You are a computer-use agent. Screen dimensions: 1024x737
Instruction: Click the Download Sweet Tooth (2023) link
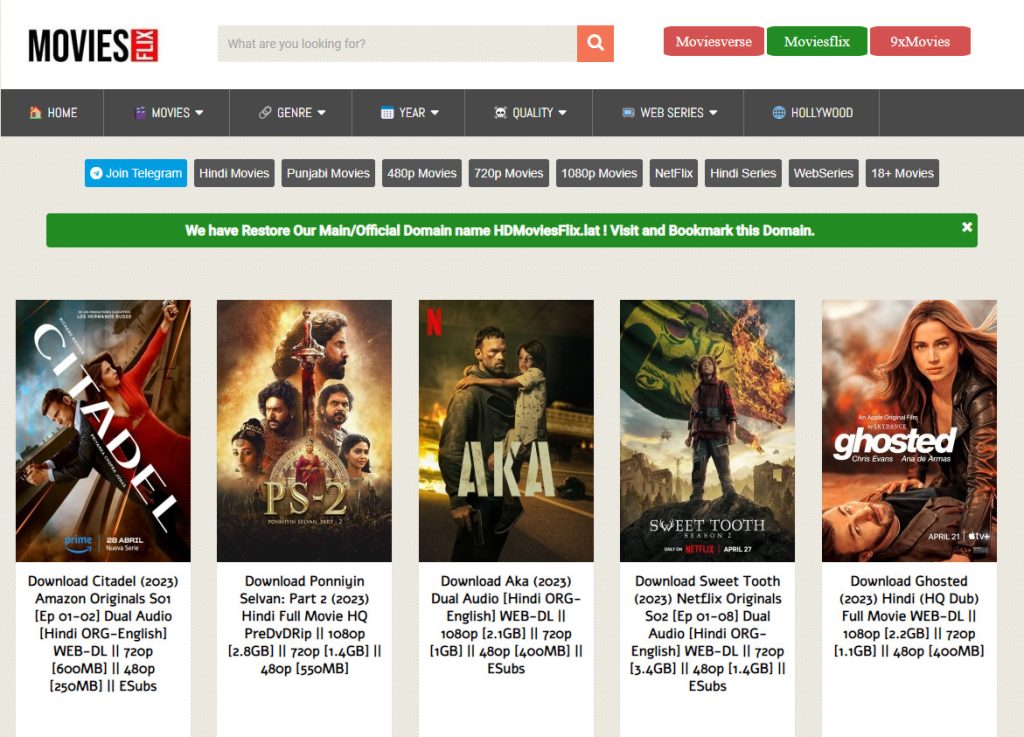707,633
